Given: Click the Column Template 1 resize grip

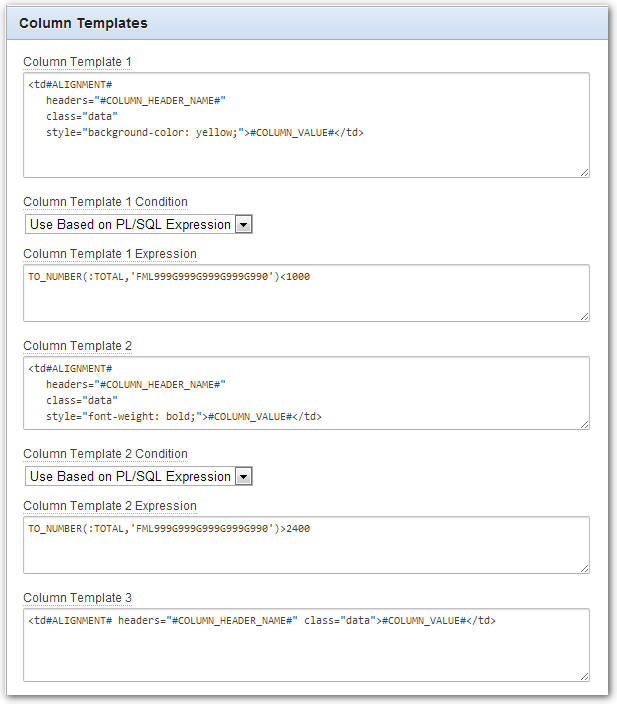Looking at the screenshot, I should (584, 172).
